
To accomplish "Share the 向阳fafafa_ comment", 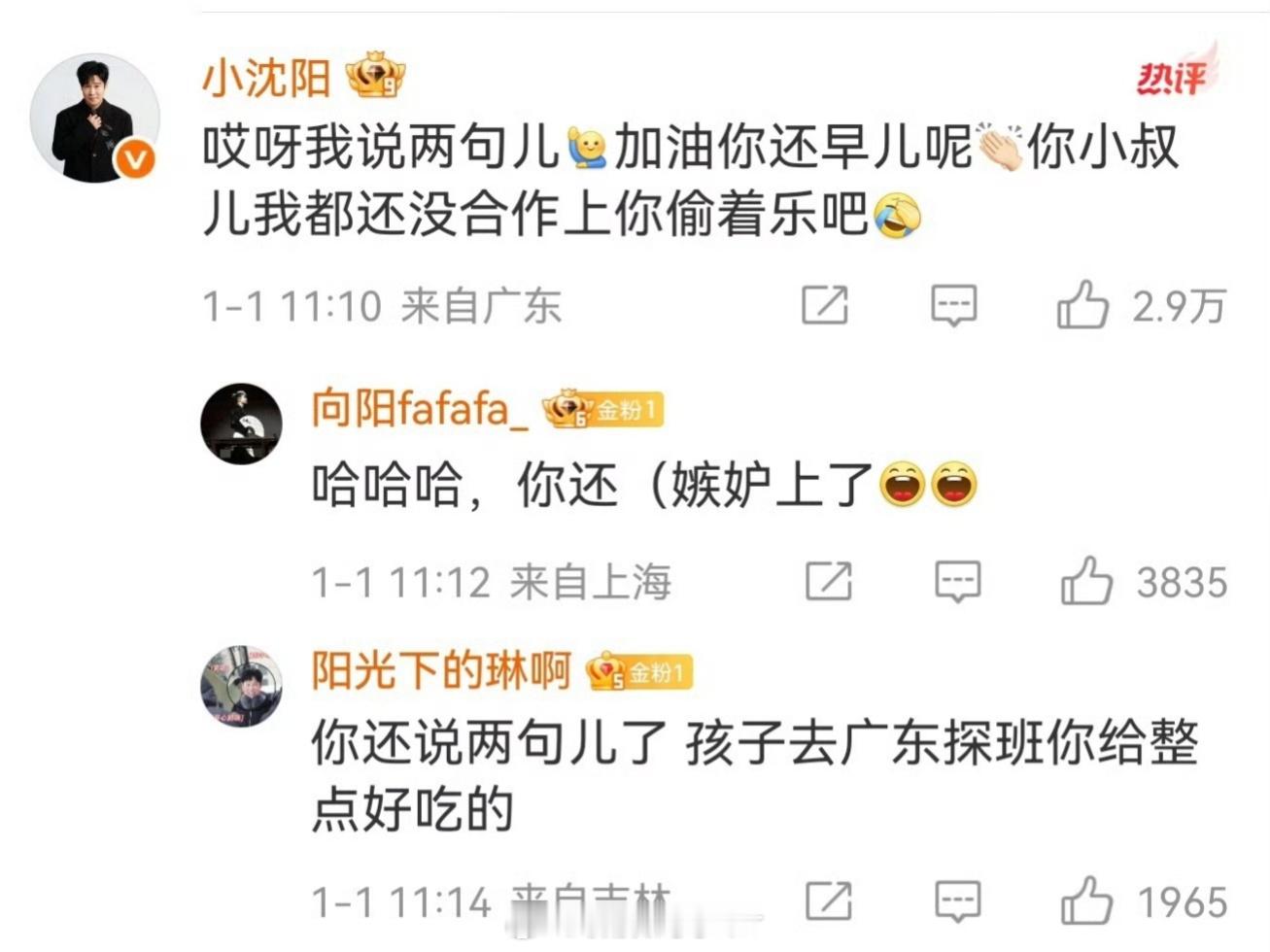I will pos(829,581).
